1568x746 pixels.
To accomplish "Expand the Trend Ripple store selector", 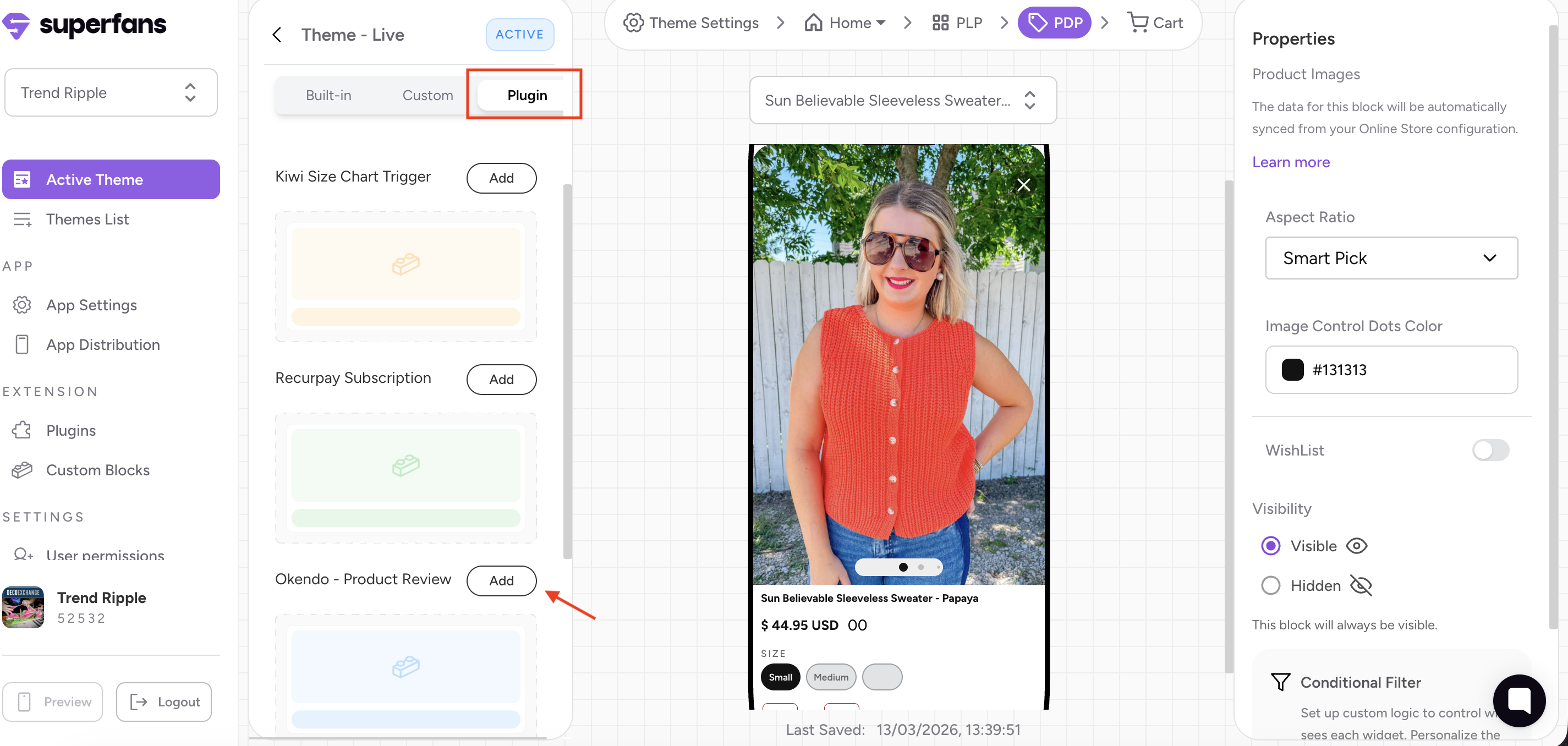I will click(x=111, y=92).
